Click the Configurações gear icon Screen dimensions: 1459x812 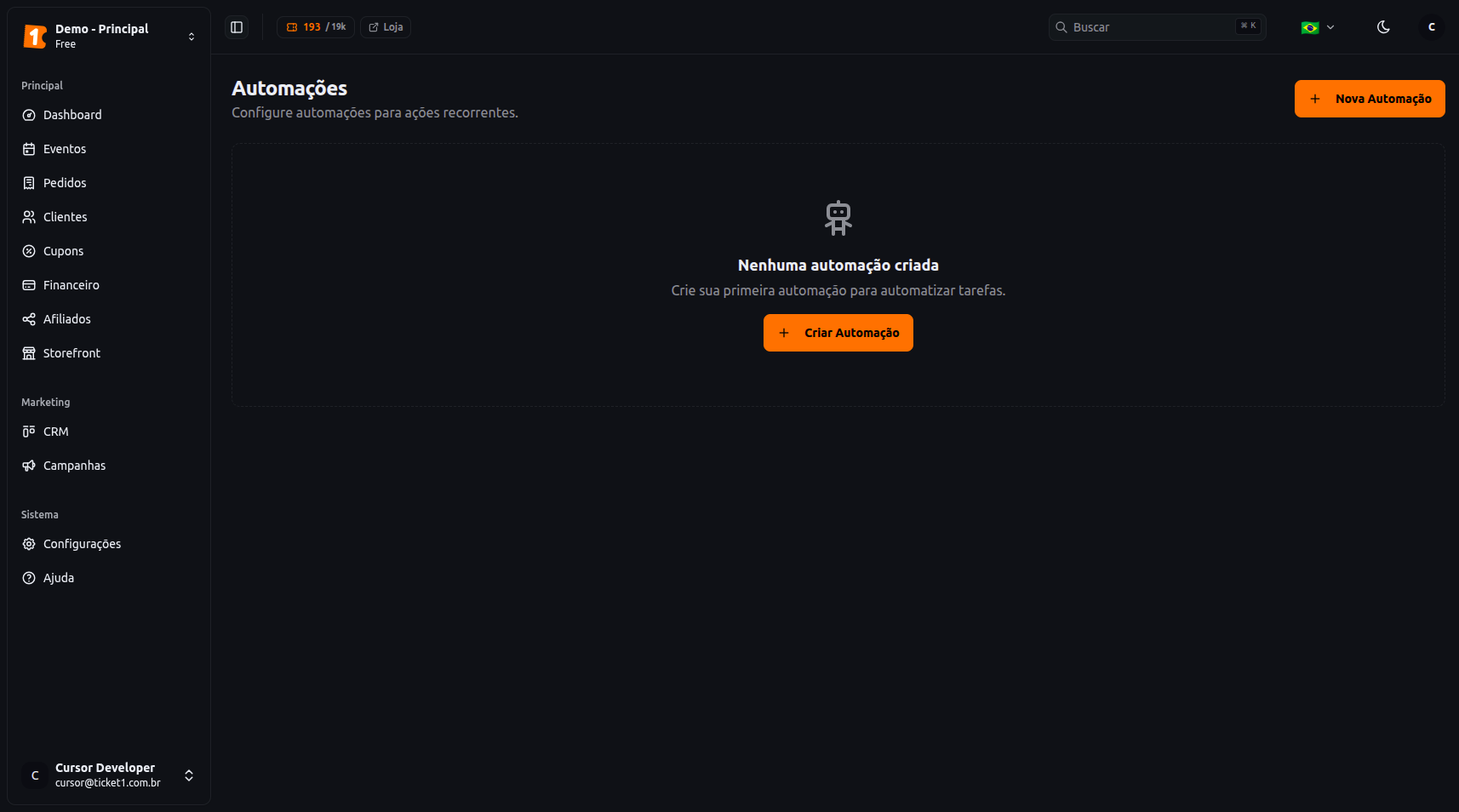29,544
